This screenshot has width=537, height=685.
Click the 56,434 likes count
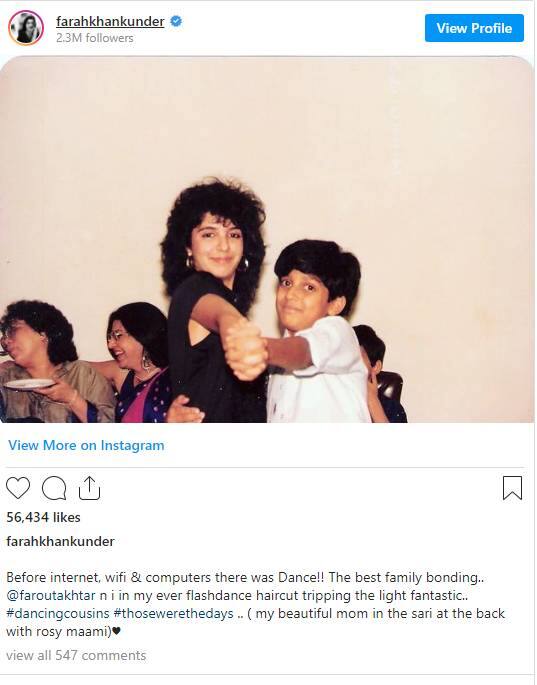click(x=43, y=517)
